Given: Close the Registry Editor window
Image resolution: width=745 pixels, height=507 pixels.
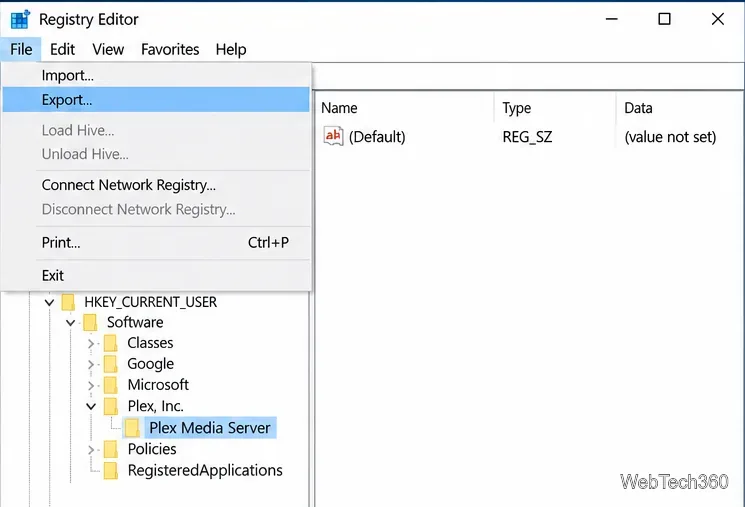Looking at the screenshot, I should point(717,19).
